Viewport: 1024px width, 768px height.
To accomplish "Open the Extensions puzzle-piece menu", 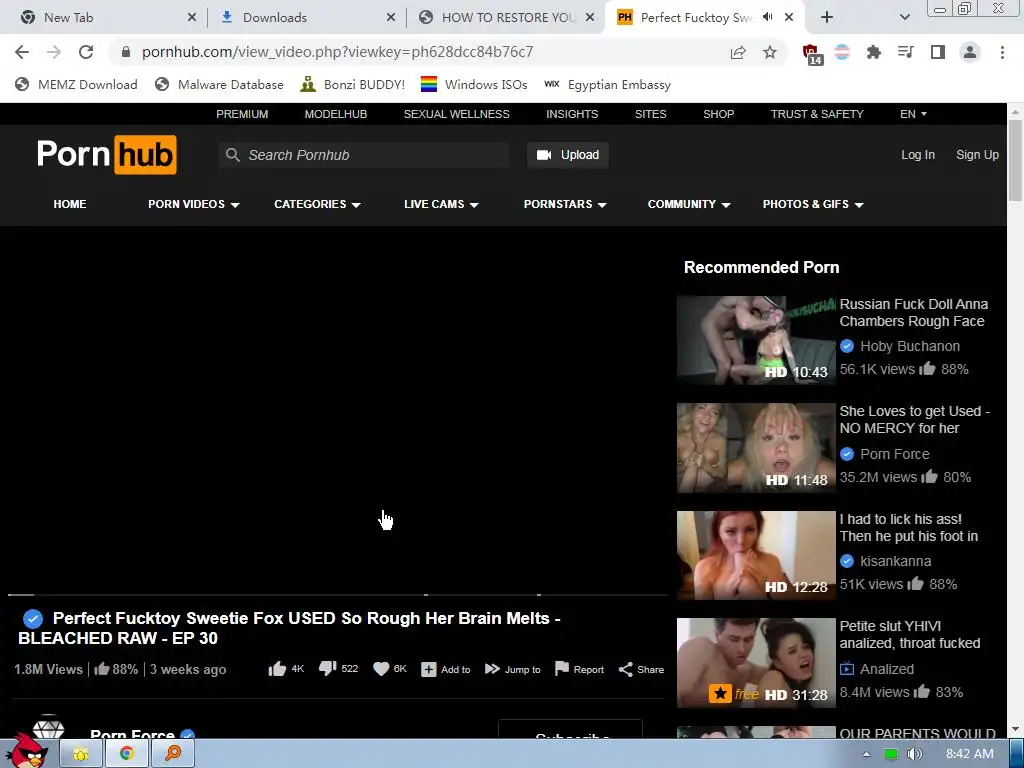I will [x=874, y=52].
